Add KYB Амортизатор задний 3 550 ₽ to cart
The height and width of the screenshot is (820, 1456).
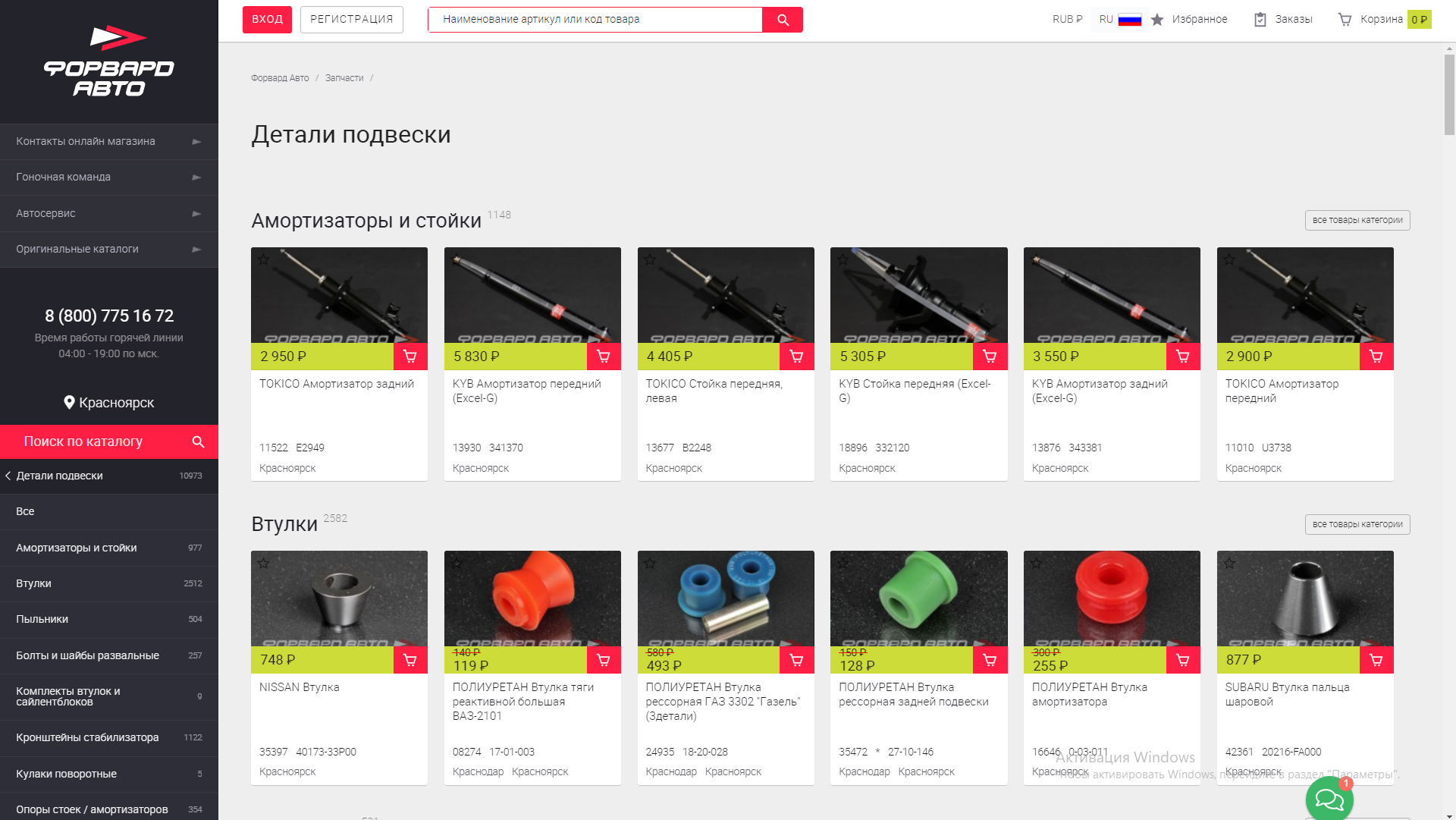point(1183,357)
